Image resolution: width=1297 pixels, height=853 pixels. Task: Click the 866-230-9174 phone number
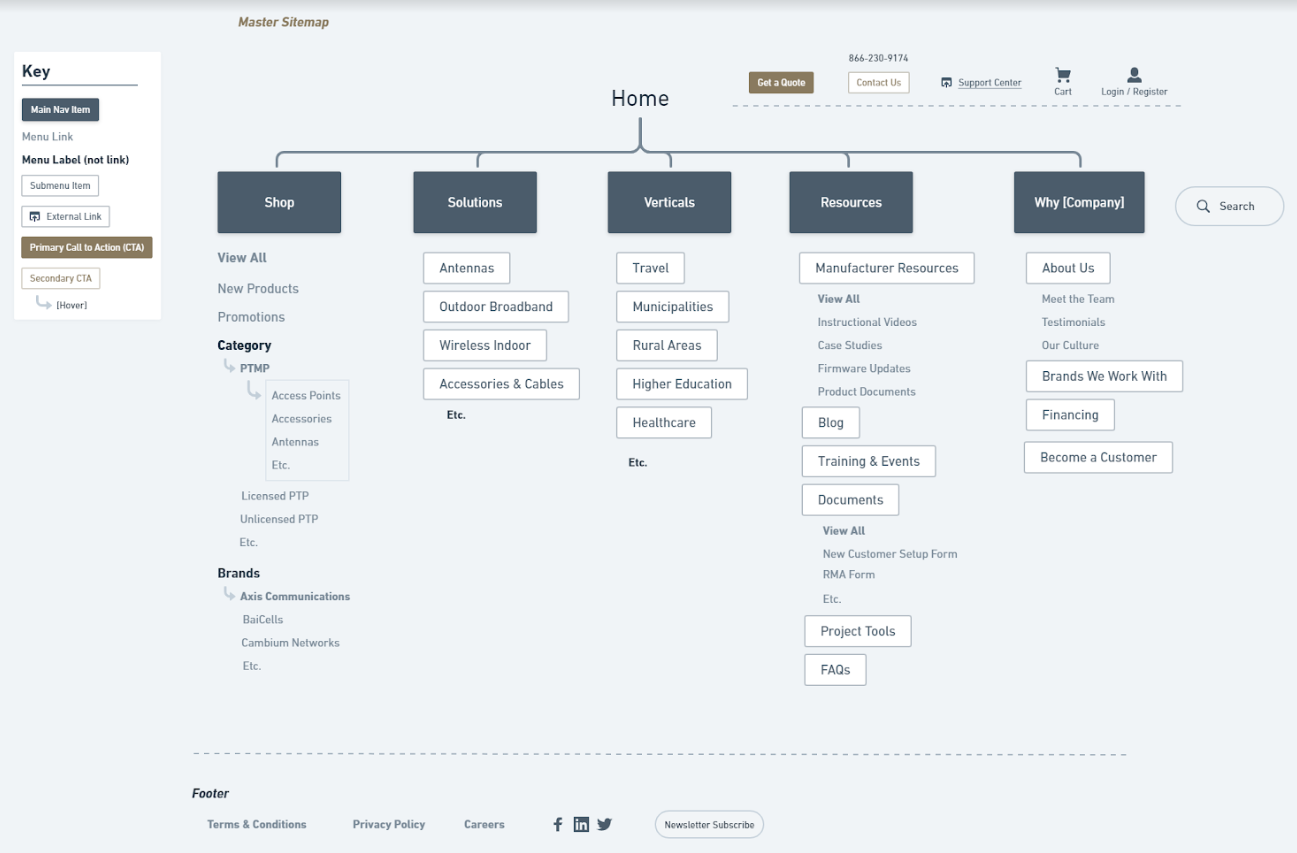[x=880, y=58]
